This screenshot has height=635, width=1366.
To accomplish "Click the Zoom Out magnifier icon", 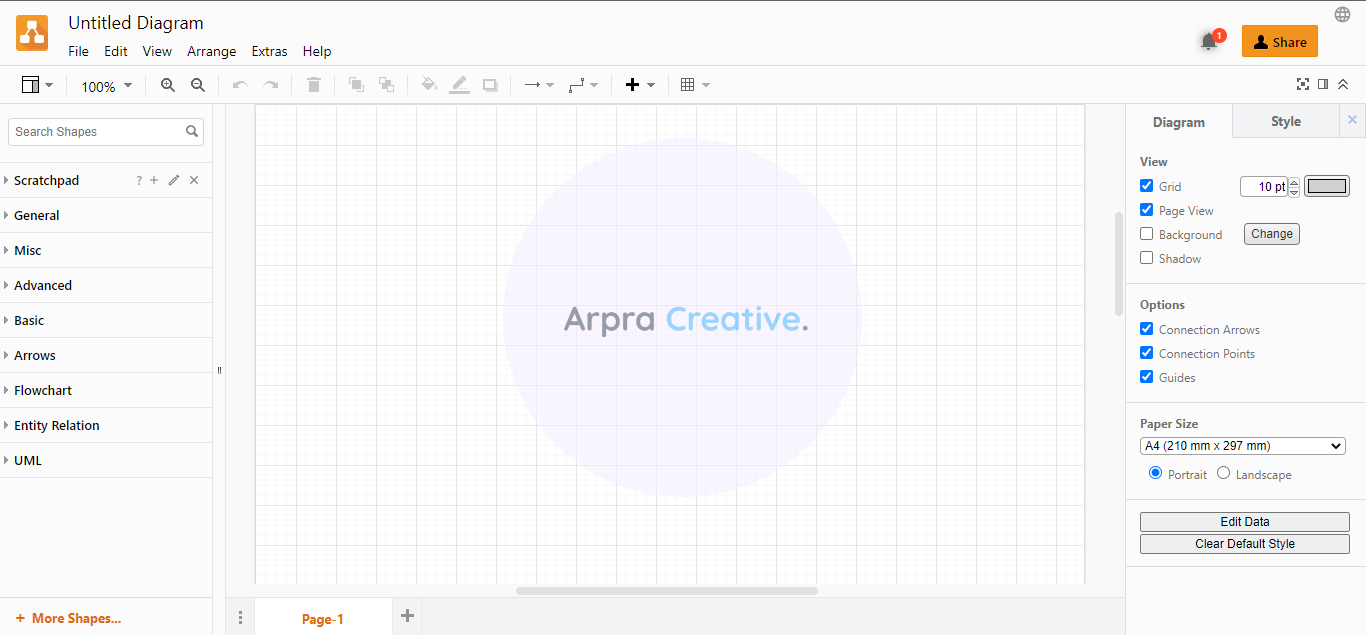I will point(198,86).
